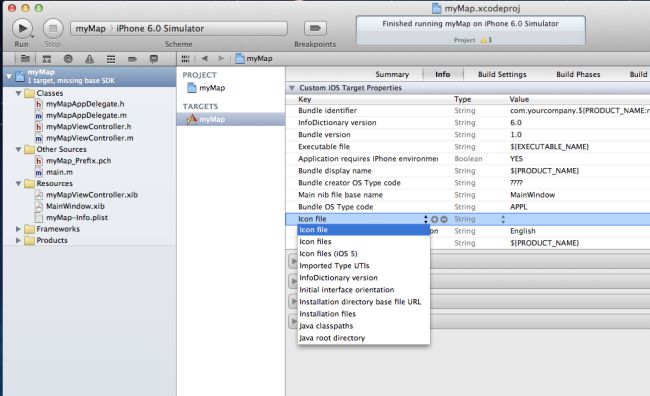Screen dimensions: 650x396
Task: Toggle the Breakpoints button
Action: pyautogui.click(x=315, y=28)
